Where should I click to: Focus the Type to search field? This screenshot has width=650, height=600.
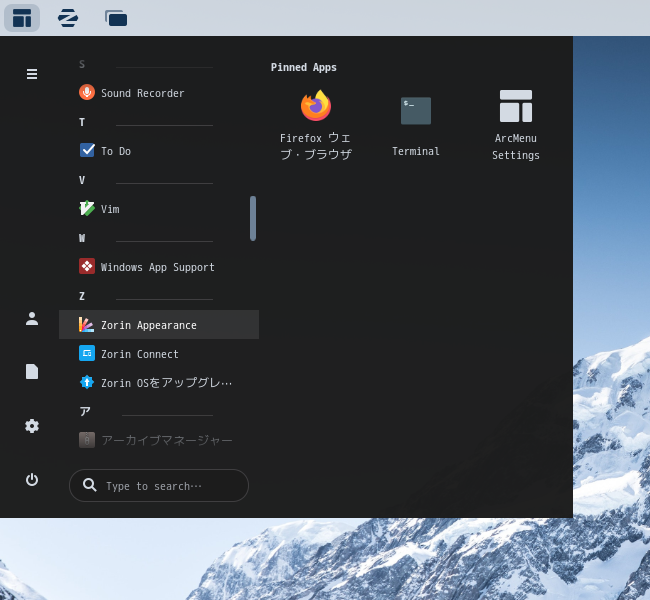pos(159,485)
